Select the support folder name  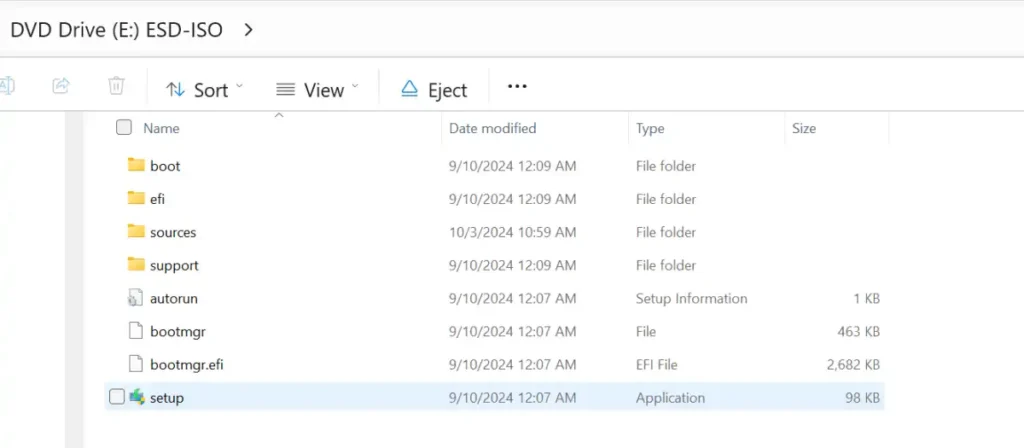pyautogui.click(x=174, y=266)
